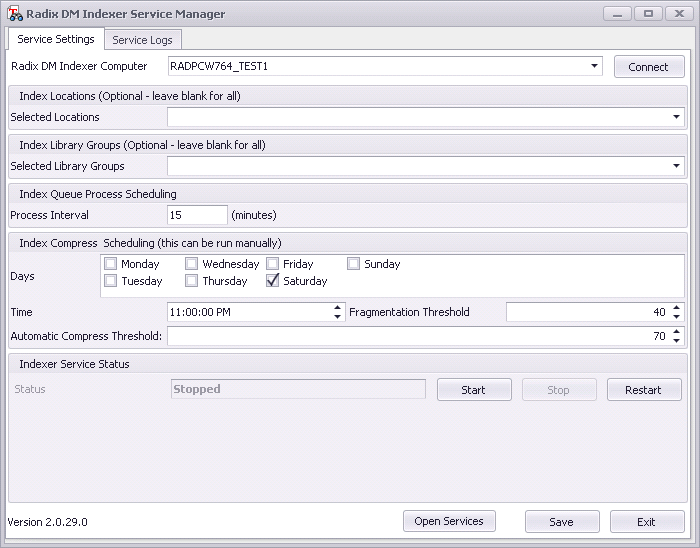
Task: Maximize the Service Manager window
Action: [648, 14]
